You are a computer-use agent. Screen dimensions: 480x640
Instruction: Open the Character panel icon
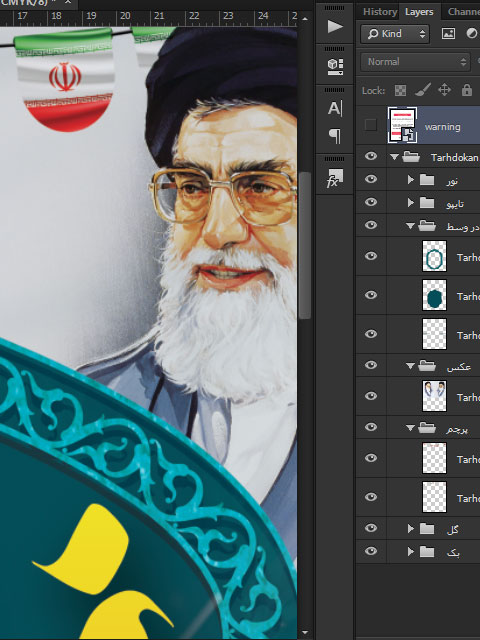[335, 108]
